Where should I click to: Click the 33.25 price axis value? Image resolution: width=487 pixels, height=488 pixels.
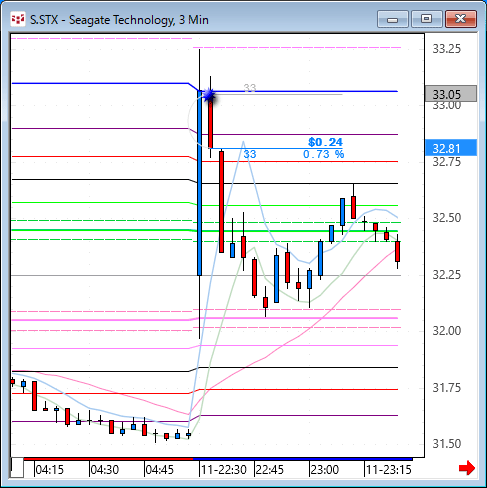(x=447, y=49)
